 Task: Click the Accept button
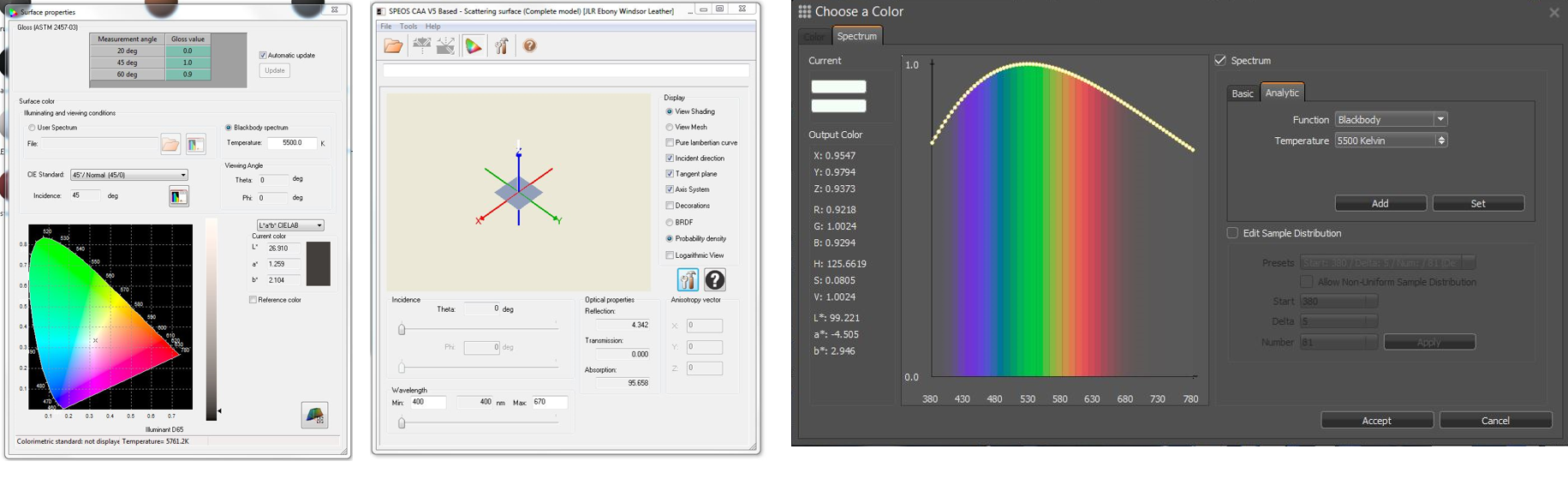(1377, 420)
